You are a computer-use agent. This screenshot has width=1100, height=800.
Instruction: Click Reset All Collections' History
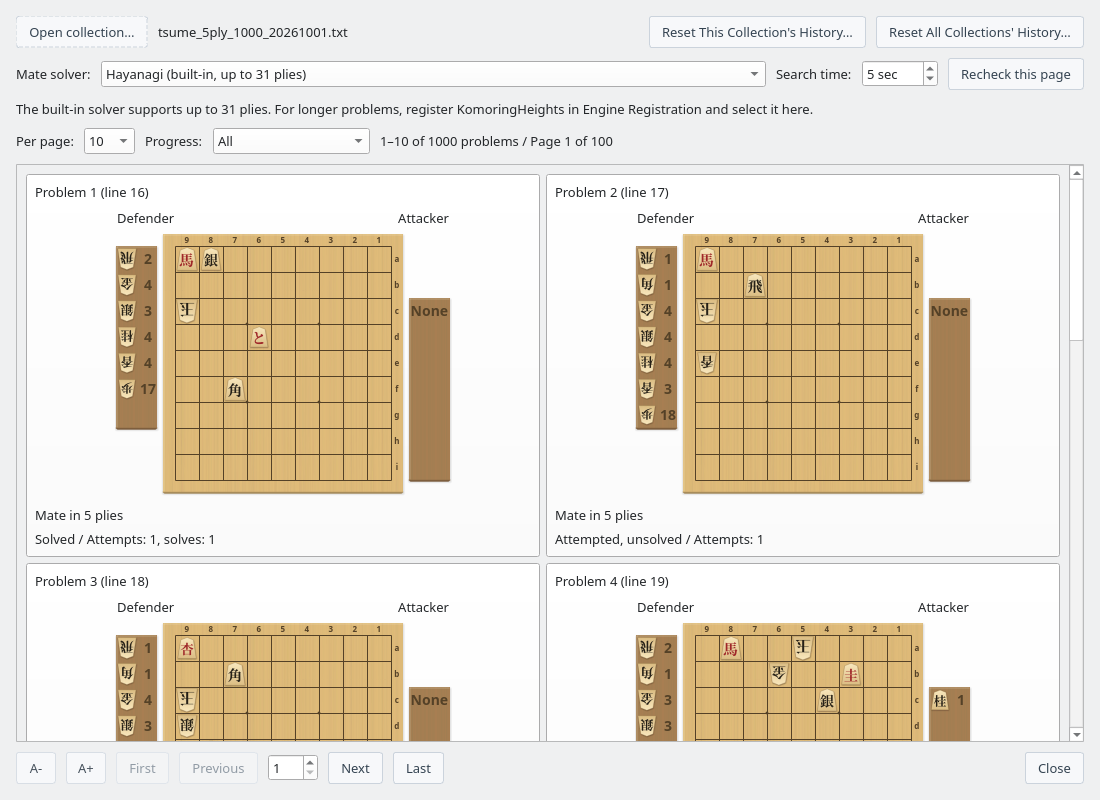(x=979, y=32)
